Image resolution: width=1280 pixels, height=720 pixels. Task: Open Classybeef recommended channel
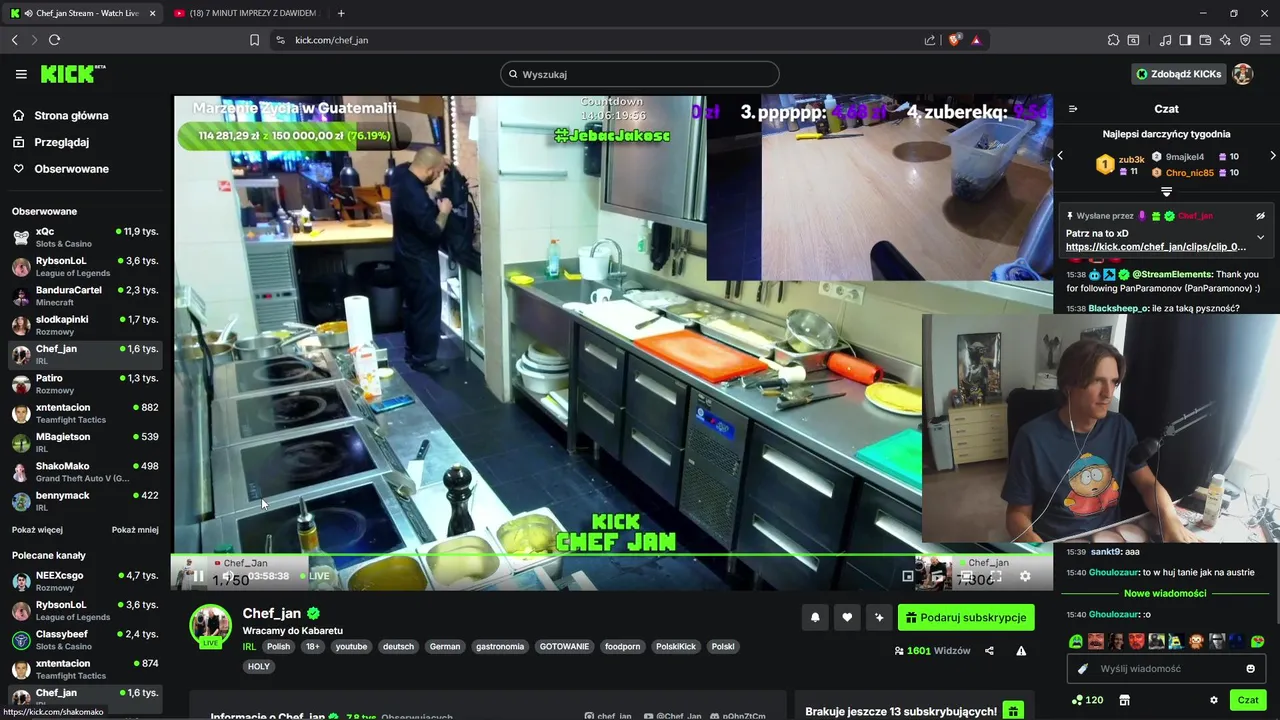click(85, 640)
